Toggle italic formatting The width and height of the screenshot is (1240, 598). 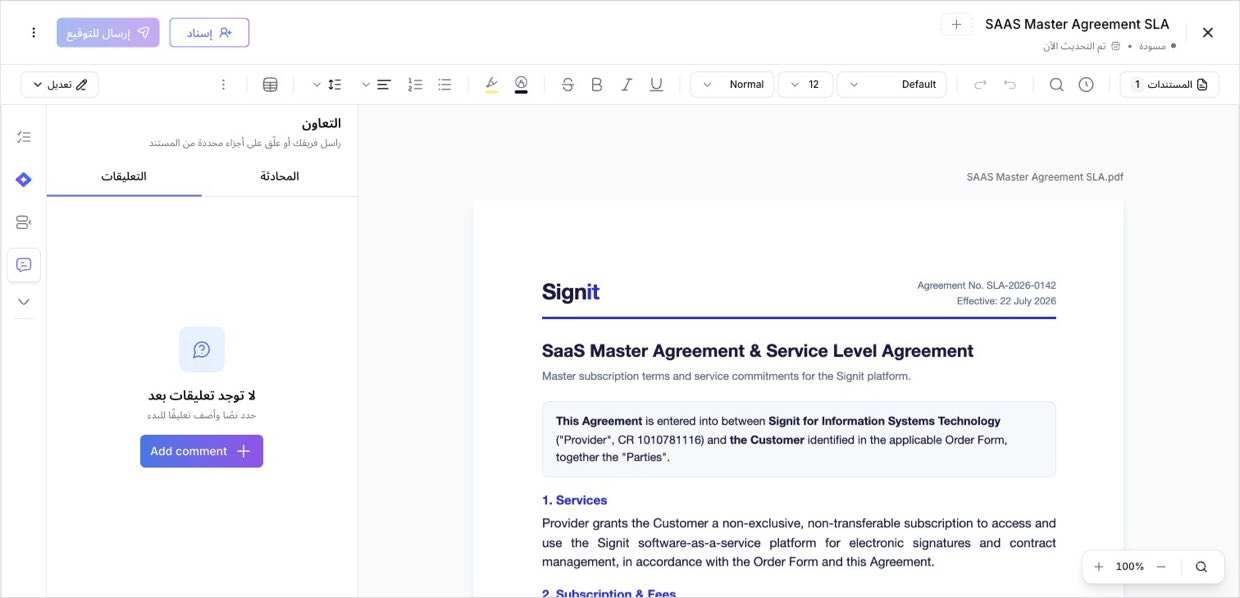(x=627, y=85)
